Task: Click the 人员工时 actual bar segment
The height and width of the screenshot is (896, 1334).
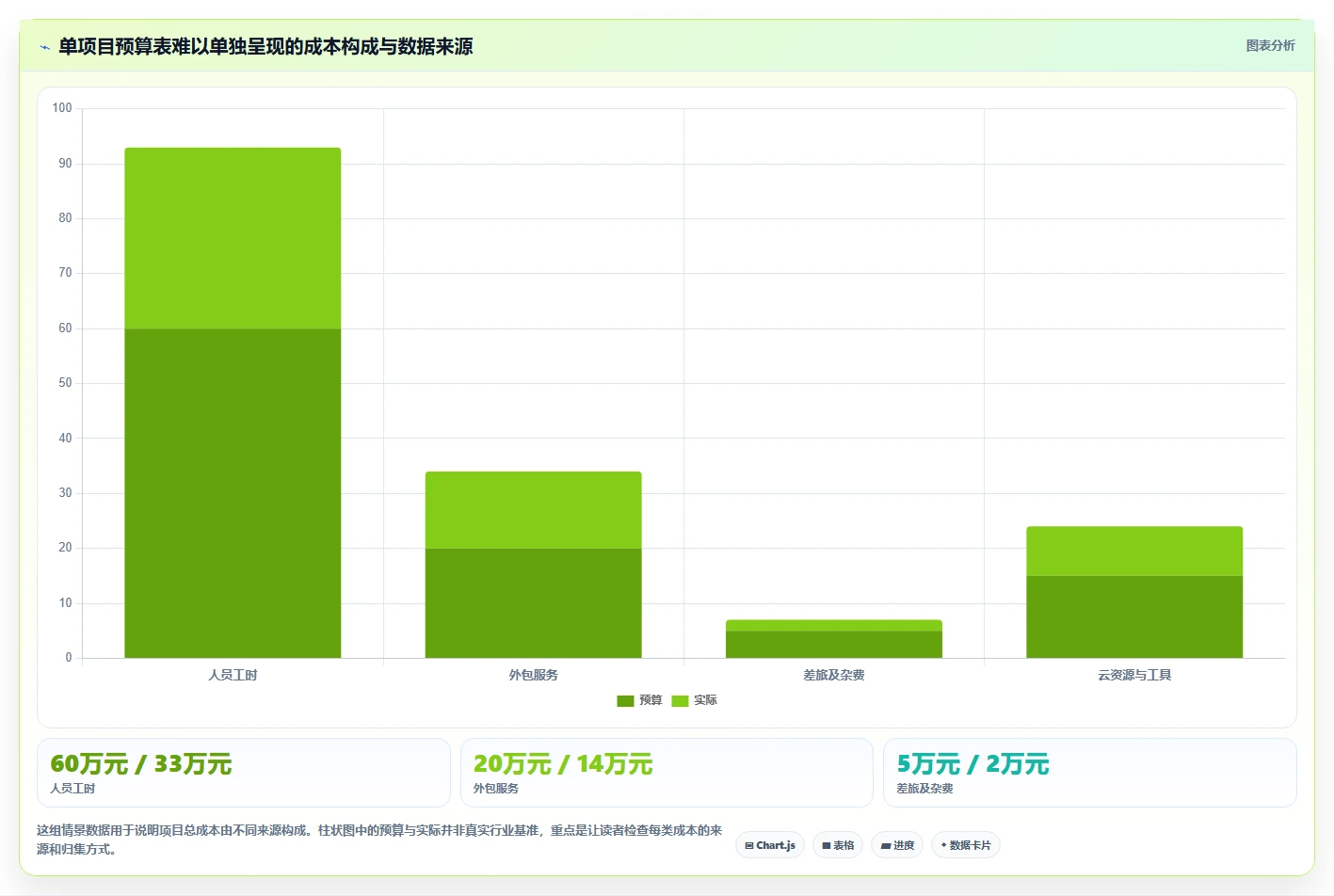Action: (233, 238)
